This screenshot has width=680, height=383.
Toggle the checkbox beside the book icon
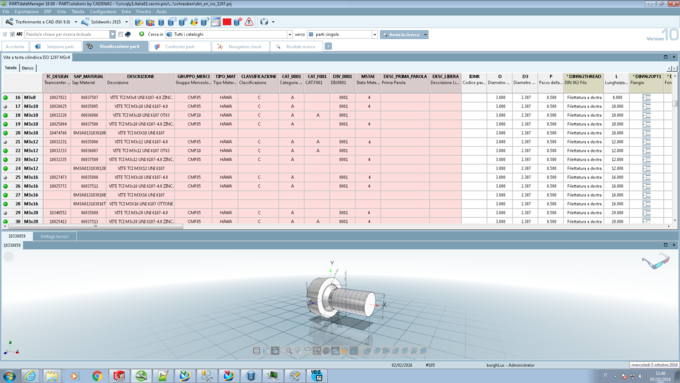point(121,34)
